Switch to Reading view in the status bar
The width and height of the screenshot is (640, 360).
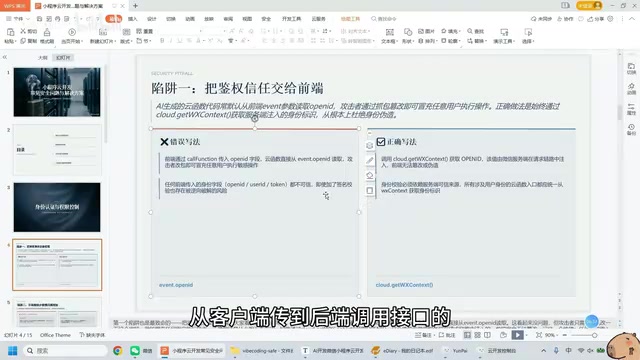pyautogui.click(x=487, y=335)
